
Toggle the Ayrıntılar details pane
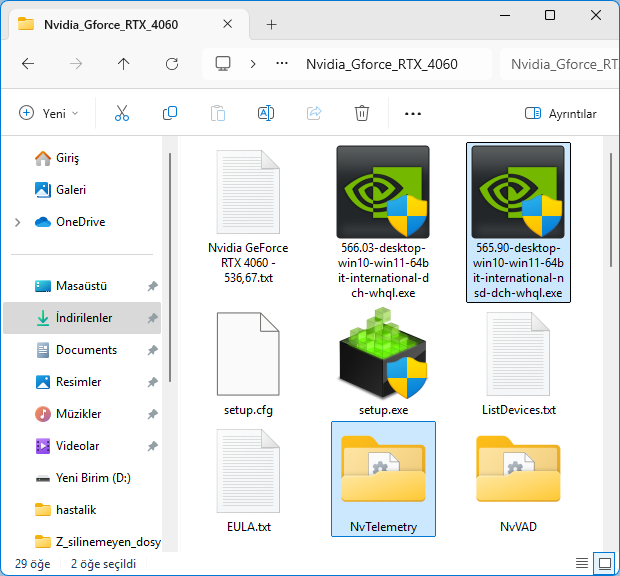(560, 114)
